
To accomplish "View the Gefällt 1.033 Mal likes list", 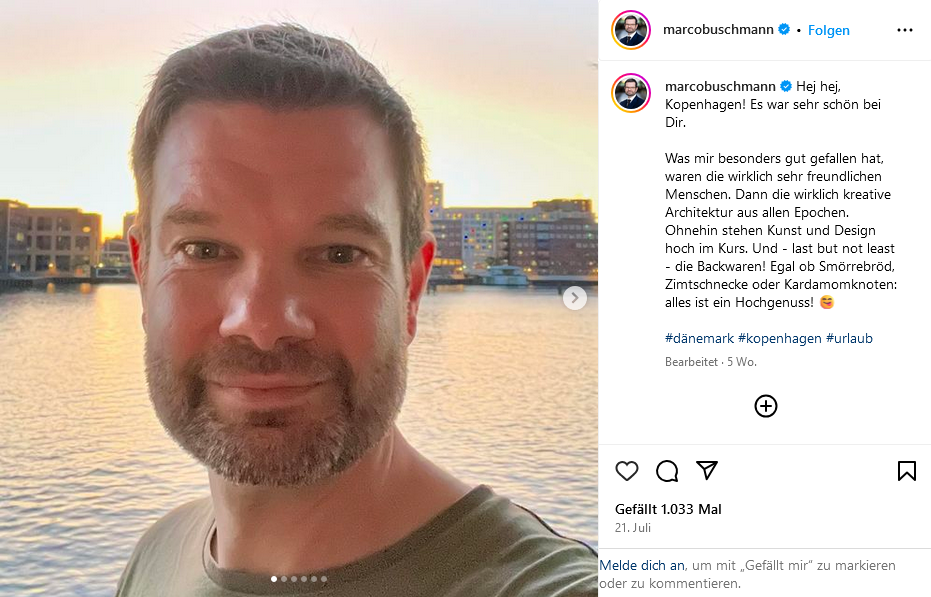I will click(x=668, y=509).
